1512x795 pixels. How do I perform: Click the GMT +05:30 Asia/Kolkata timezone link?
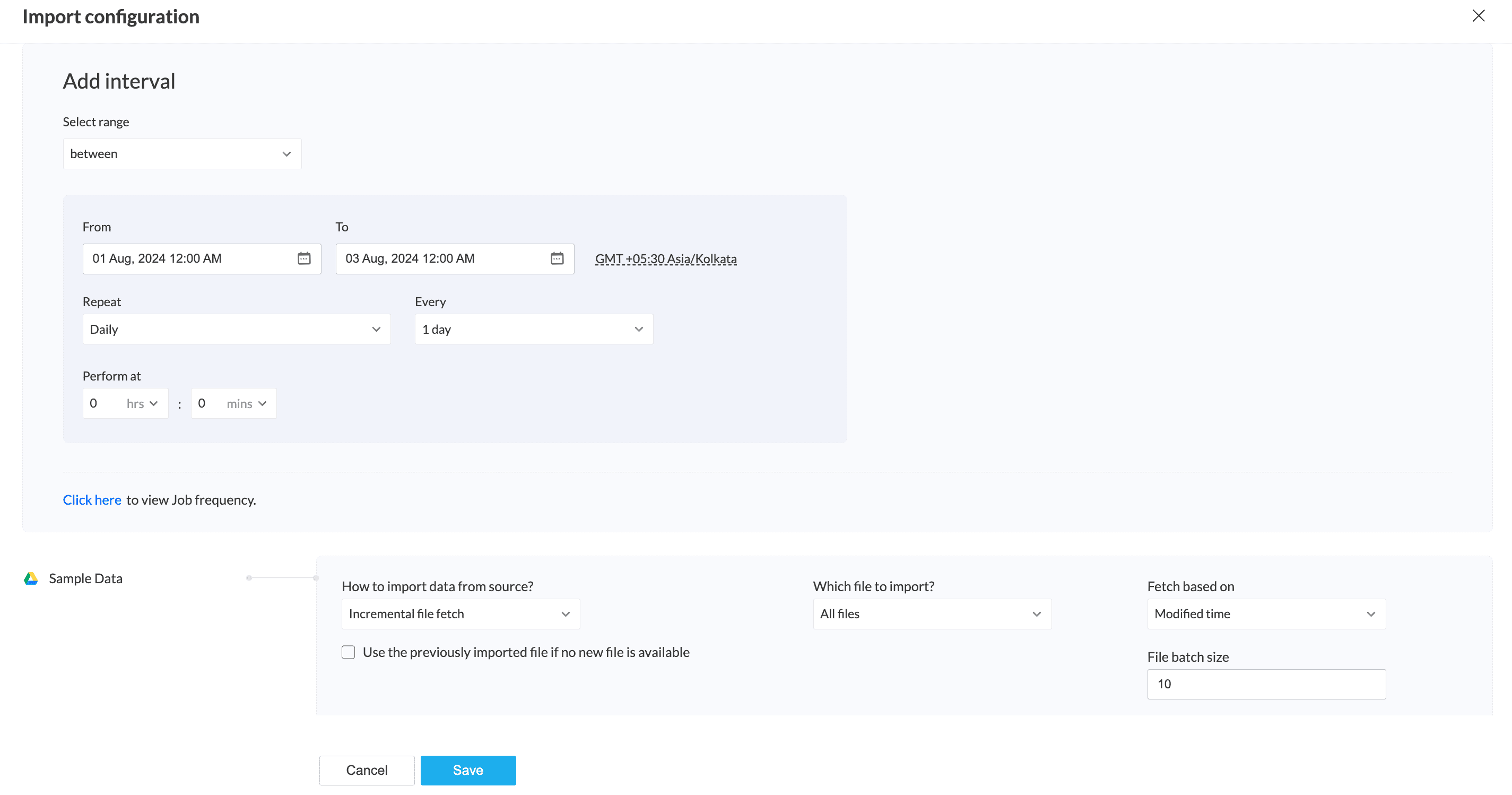[666, 259]
